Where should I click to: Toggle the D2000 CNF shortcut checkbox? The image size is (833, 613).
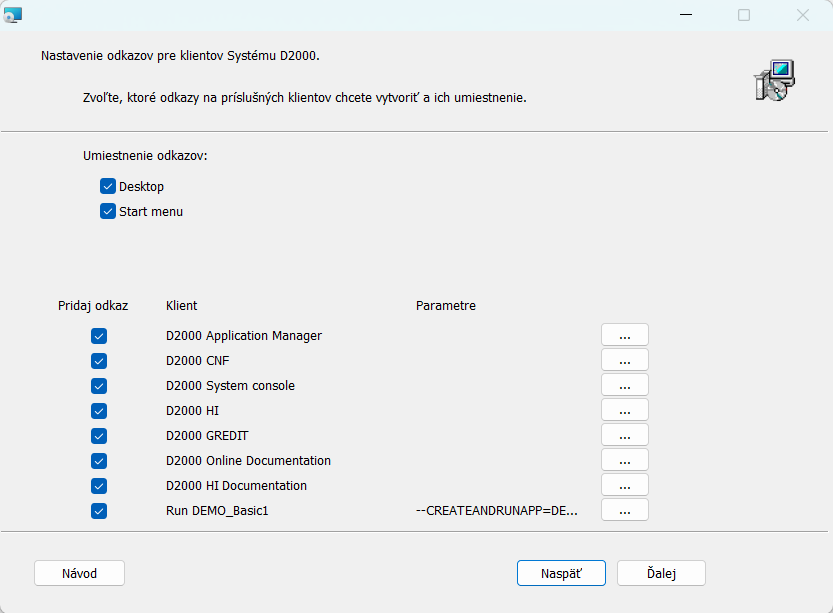pos(99,361)
